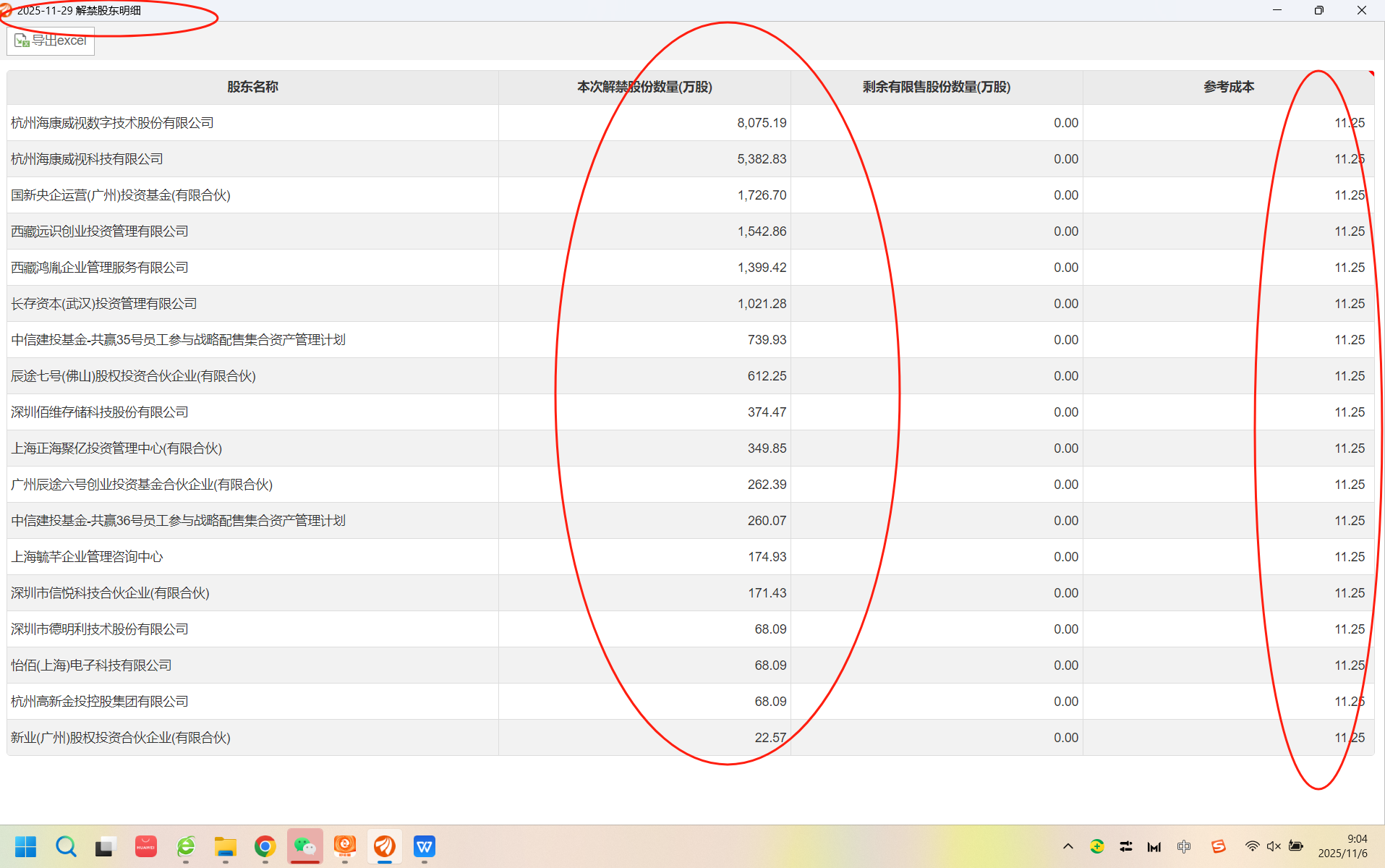
Task: Select shareholder 深圳市德明利技术股份有限公司
Action: pyautogui.click(x=100, y=629)
